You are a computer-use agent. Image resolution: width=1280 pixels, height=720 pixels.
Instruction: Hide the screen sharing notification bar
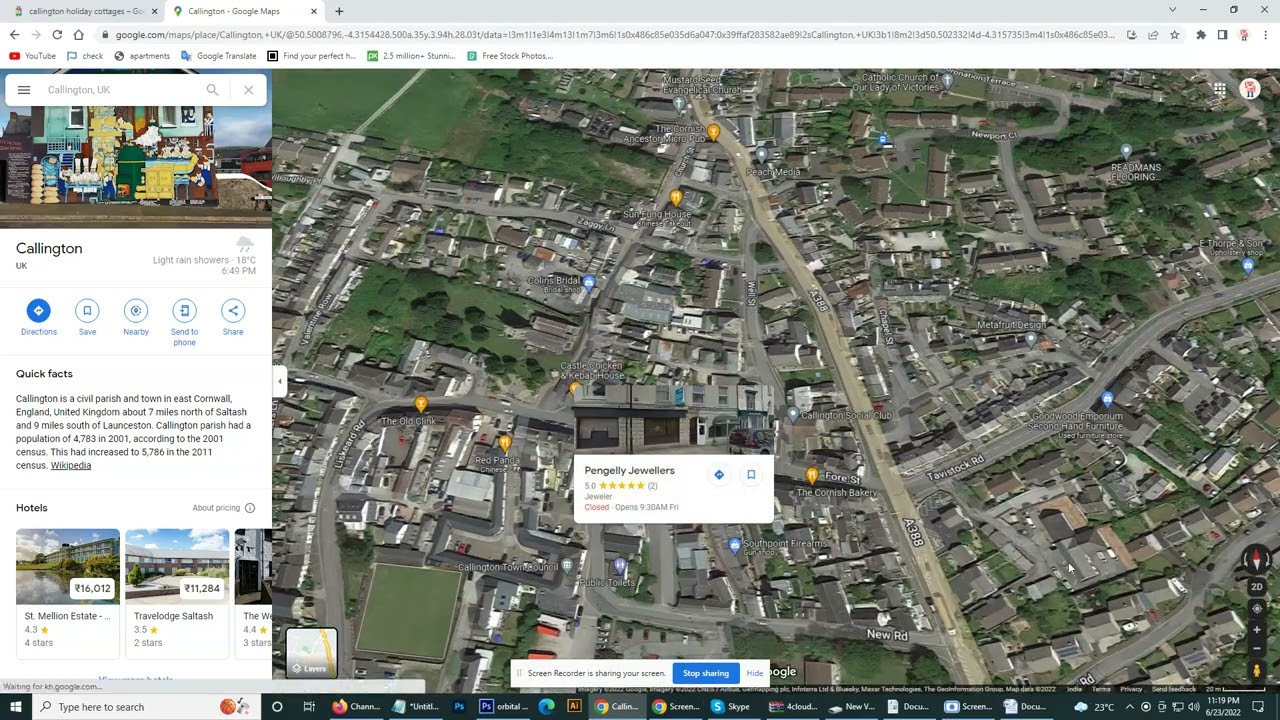(755, 673)
